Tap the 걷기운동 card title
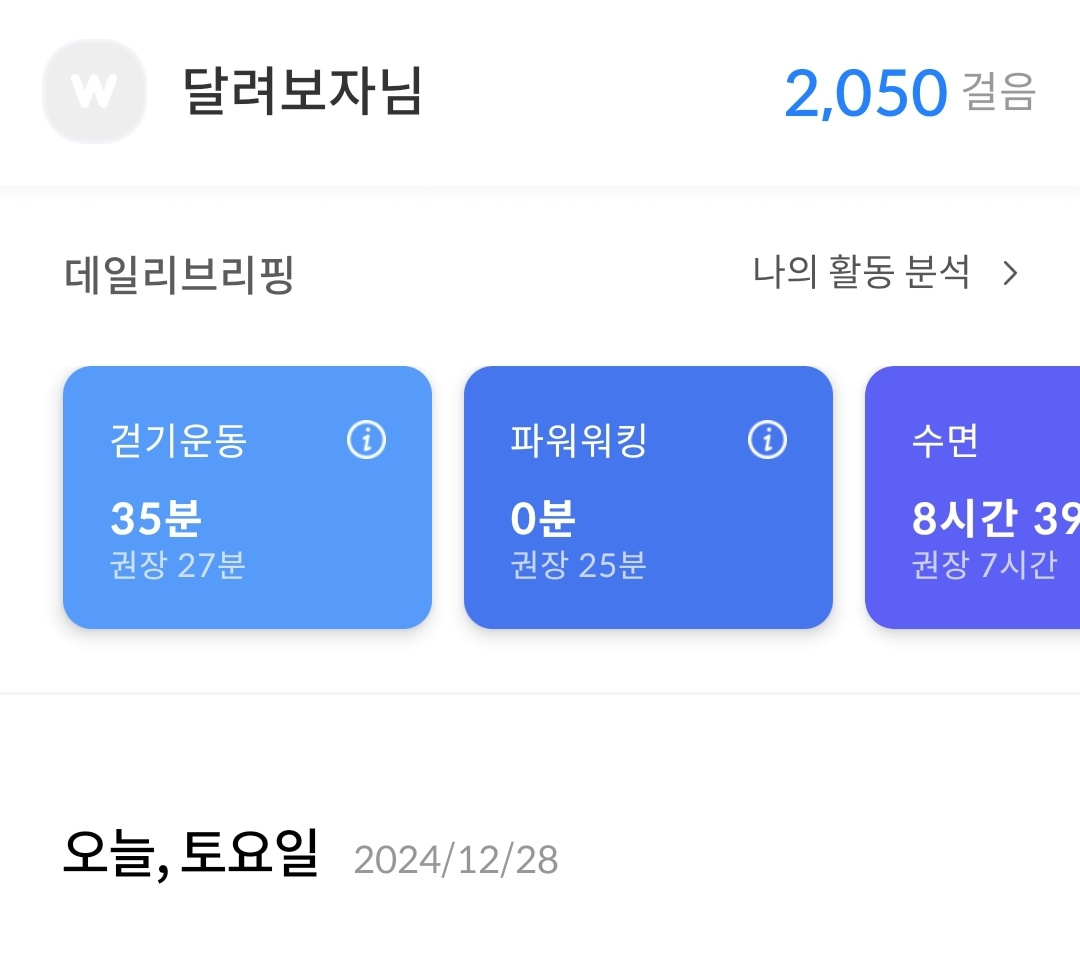The width and height of the screenshot is (1080, 977). tap(178, 441)
